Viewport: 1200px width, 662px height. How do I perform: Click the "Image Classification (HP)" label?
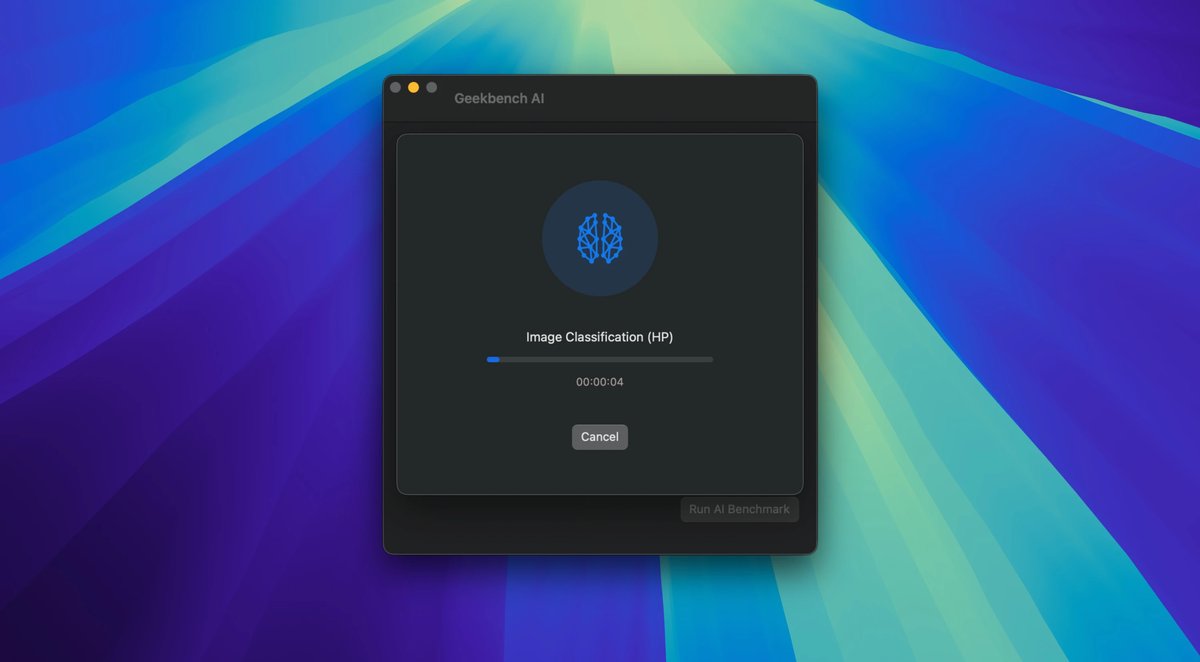[x=600, y=337]
